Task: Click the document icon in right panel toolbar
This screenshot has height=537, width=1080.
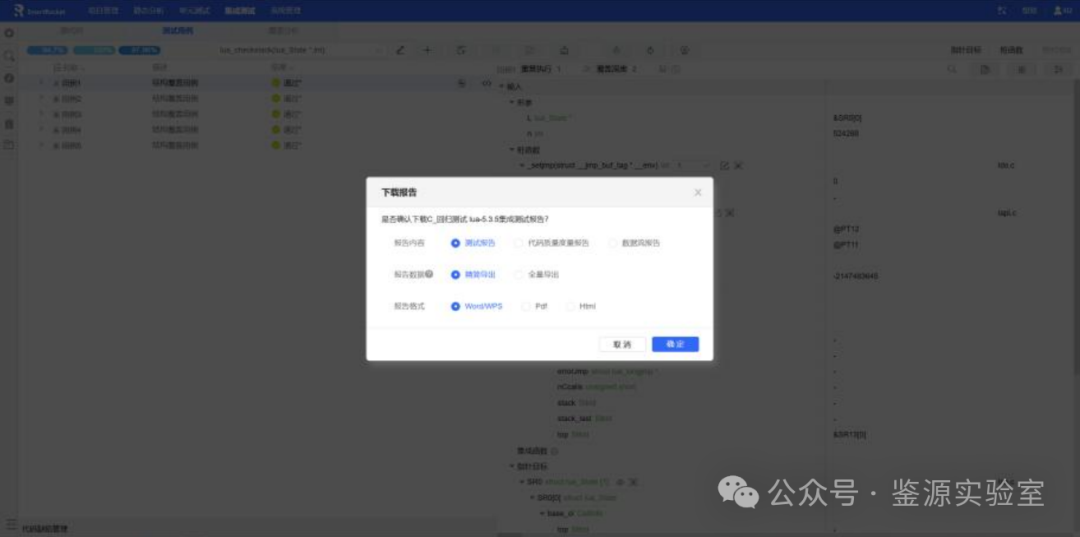Action: [985, 70]
